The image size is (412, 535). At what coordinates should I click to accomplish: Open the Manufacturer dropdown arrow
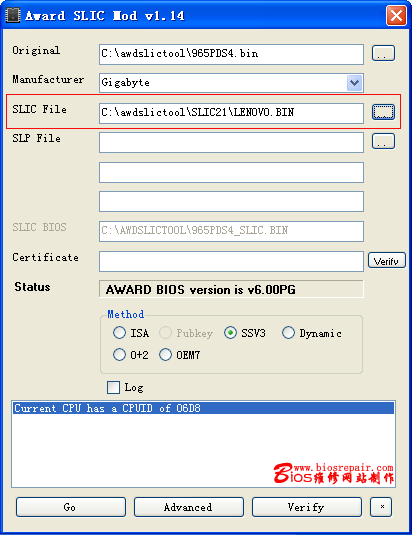coord(354,83)
